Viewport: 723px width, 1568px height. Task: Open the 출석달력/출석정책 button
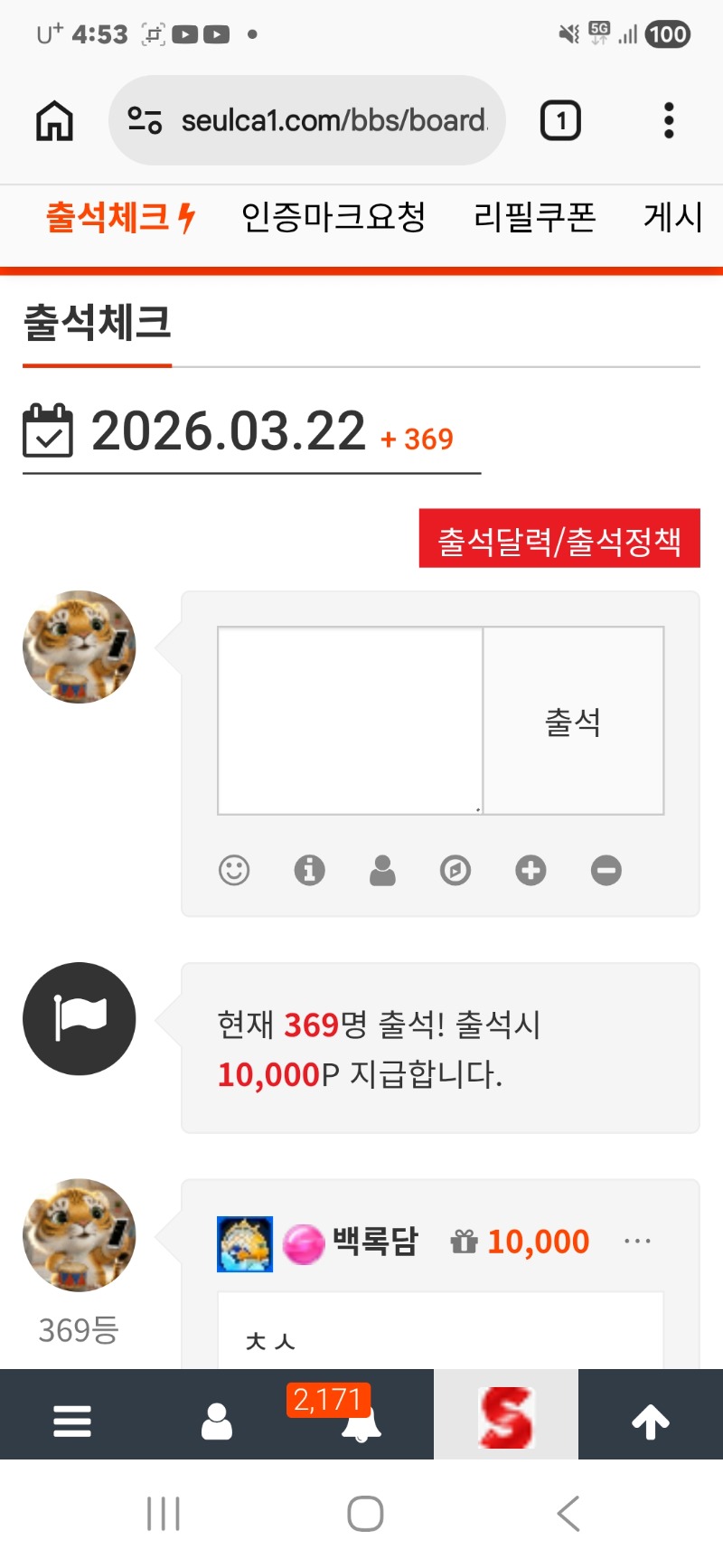pyautogui.click(x=559, y=539)
